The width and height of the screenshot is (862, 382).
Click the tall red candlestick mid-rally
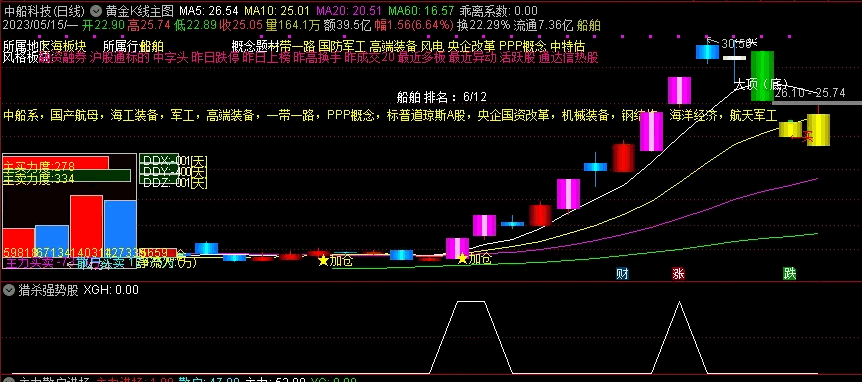click(623, 158)
